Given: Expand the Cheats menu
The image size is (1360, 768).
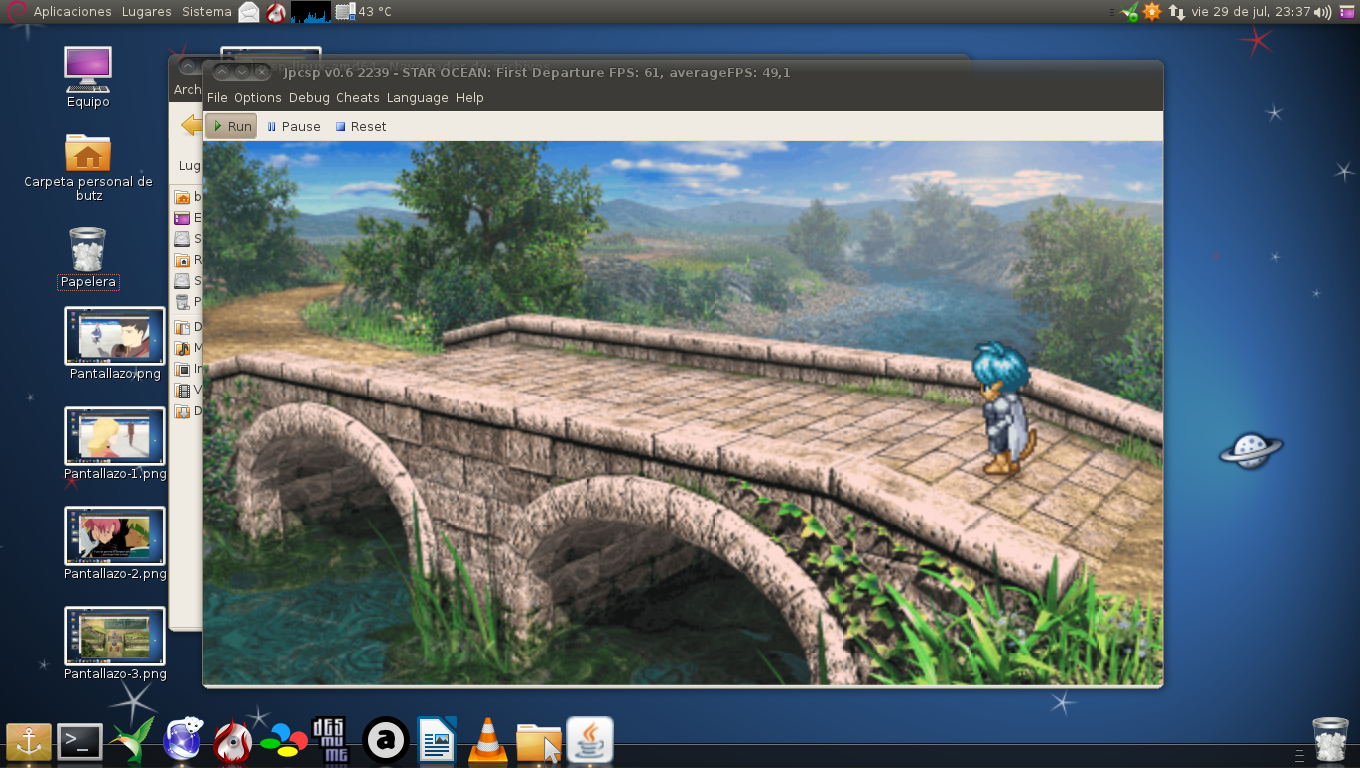Looking at the screenshot, I should [x=357, y=98].
